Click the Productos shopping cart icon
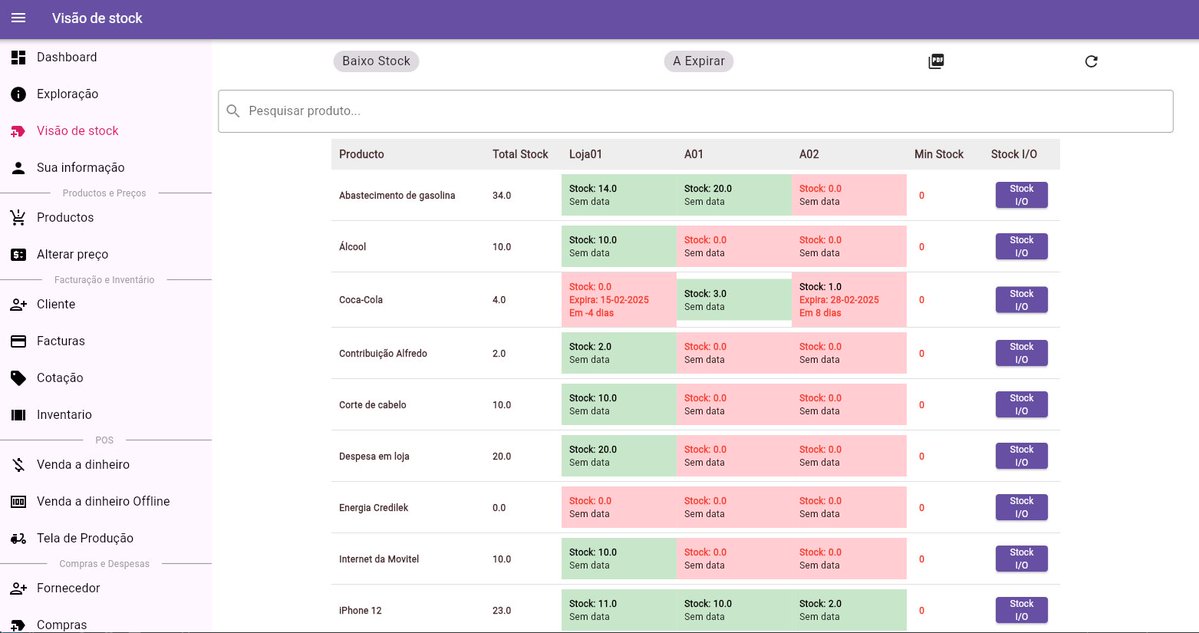1199x633 pixels. [x=18, y=218]
